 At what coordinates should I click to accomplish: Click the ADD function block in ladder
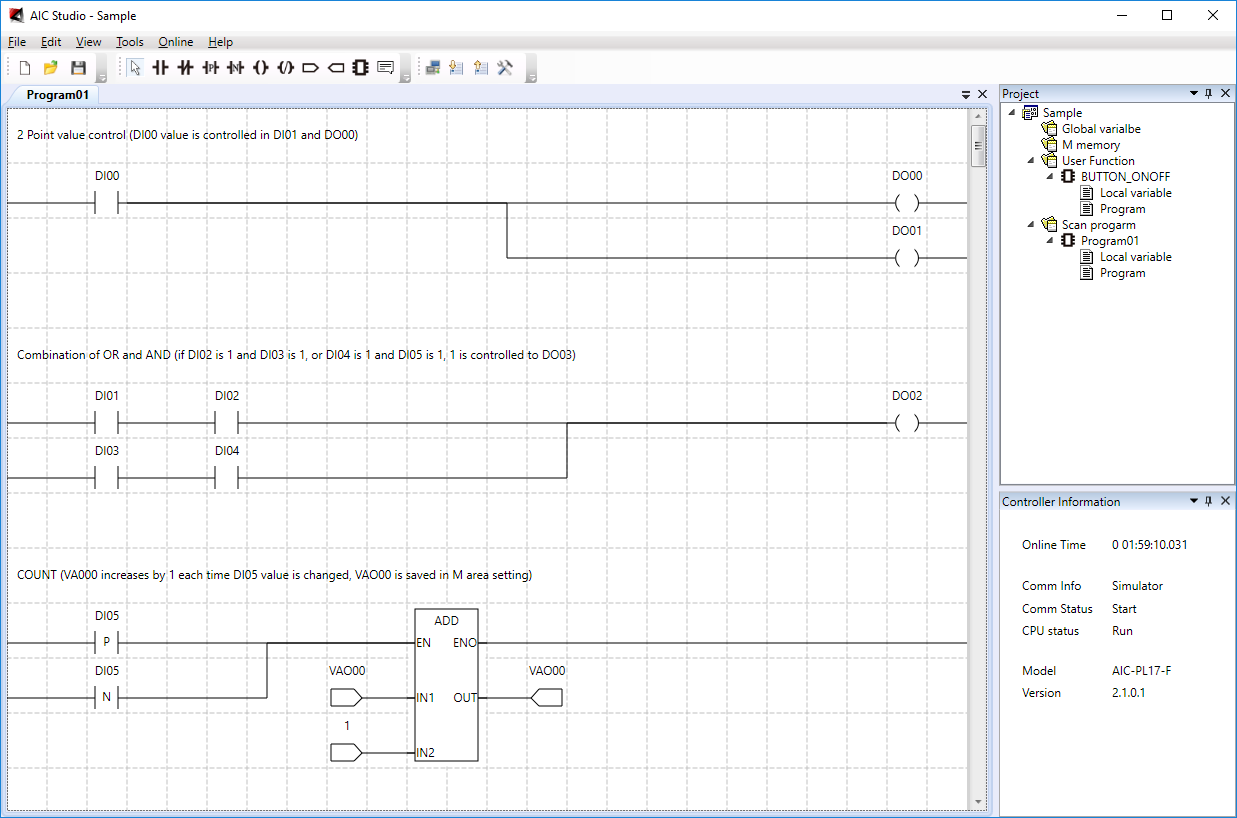point(446,685)
